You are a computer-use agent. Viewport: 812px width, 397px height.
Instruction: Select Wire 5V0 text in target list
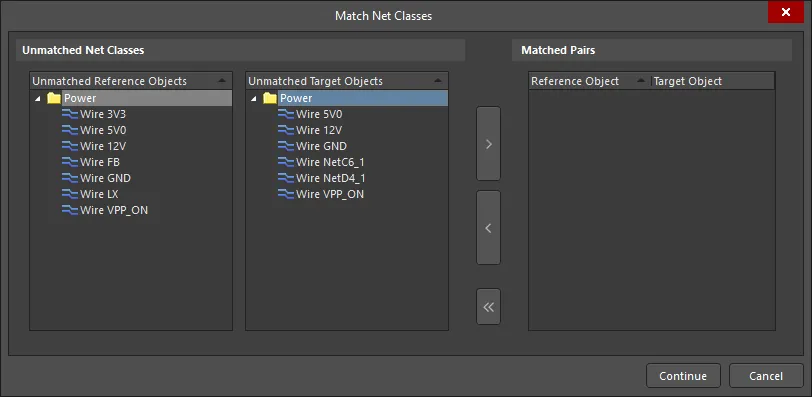click(319, 114)
